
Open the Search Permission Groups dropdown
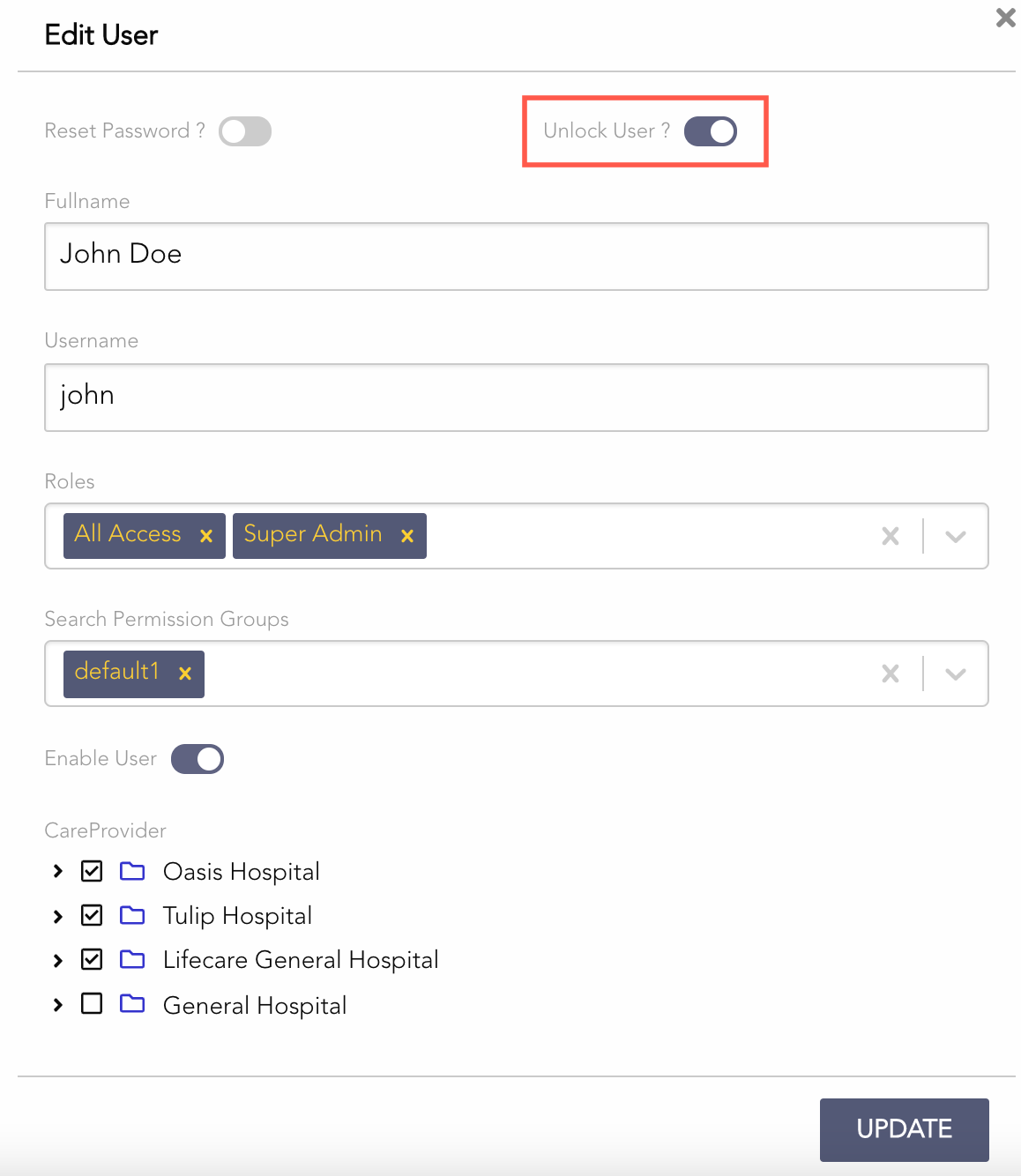tap(956, 674)
